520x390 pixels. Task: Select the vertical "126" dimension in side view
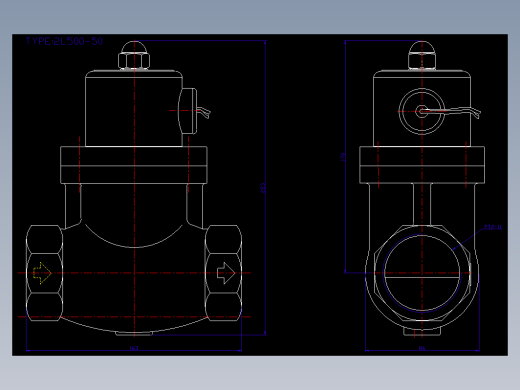coord(343,157)
